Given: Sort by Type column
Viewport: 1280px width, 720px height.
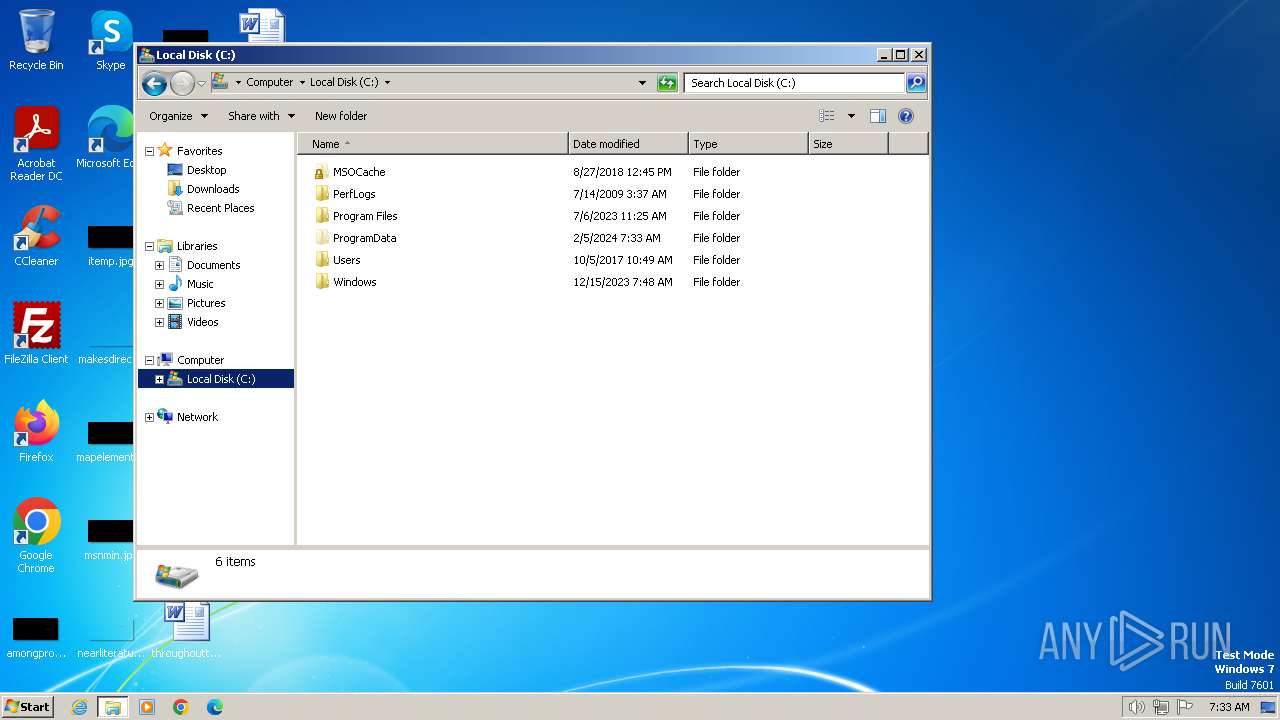Looking at the screenshot, I should [x=748, y=144].
